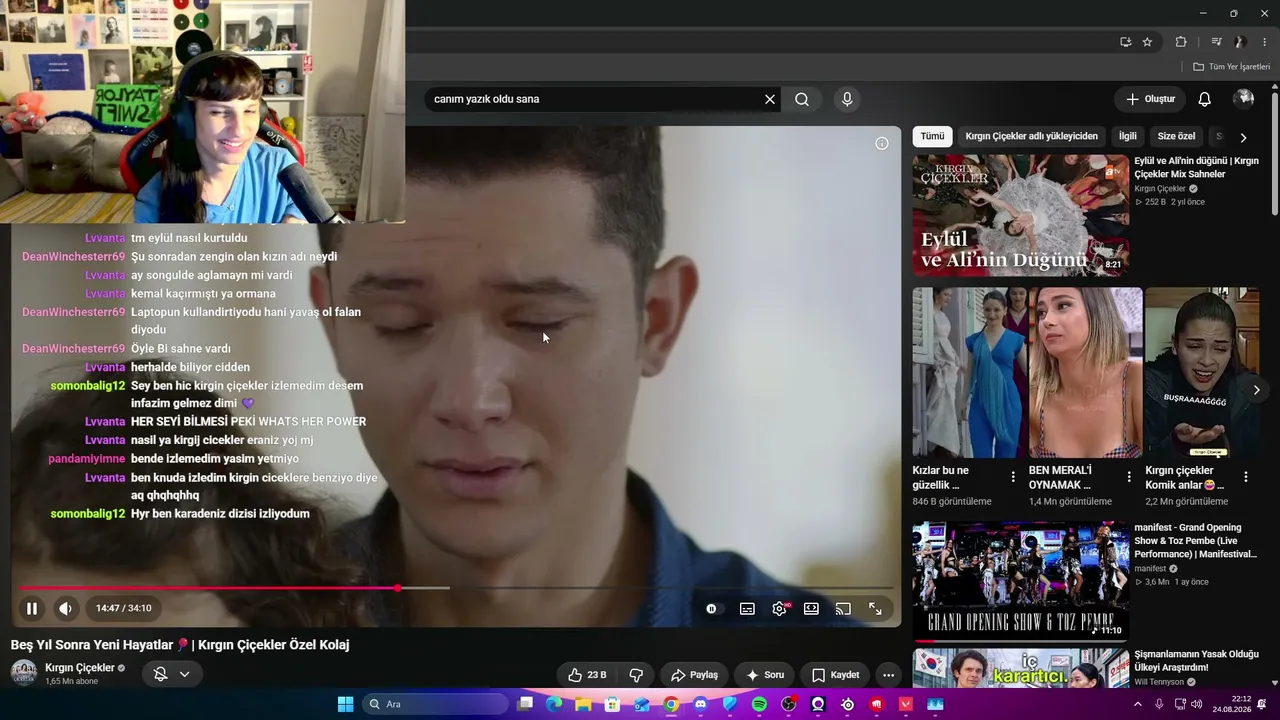Open Spotify from the taskbar
Image resolution: width=1280 pixels, height=720 pixels.
coord(759,704)
